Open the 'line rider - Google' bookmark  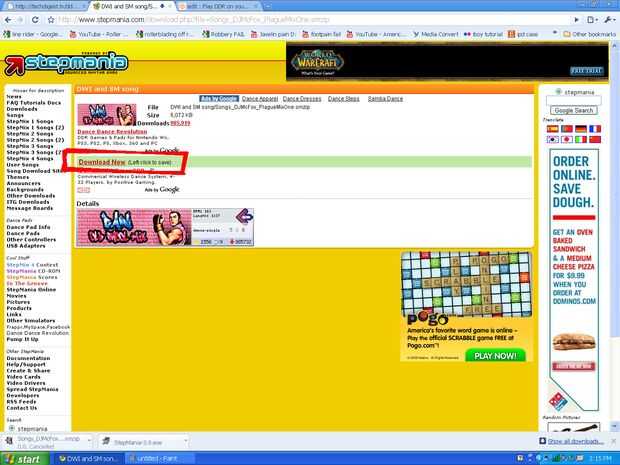click(33, 34)
